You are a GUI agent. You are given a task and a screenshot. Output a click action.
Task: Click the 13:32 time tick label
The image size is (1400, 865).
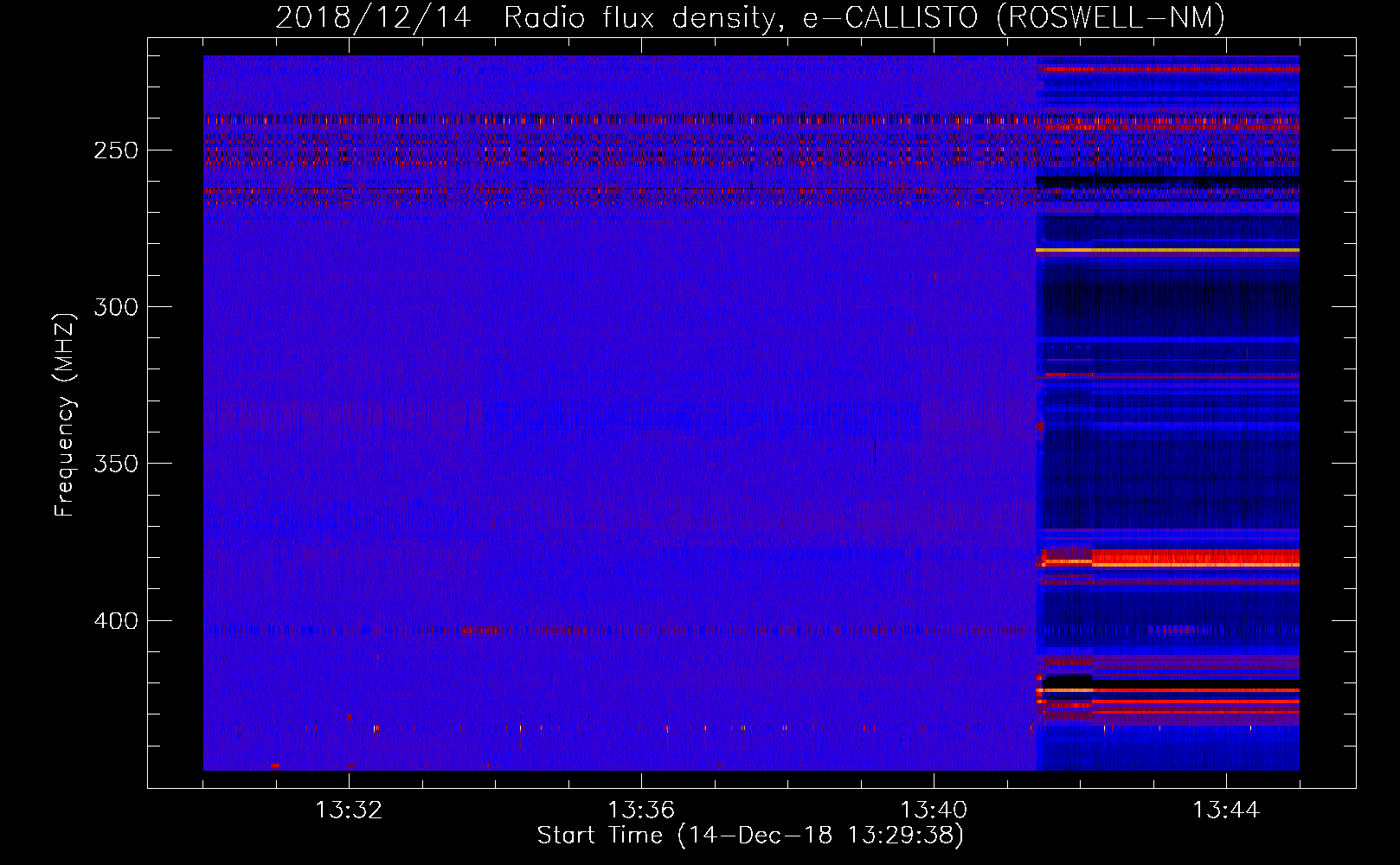[349, 811]
